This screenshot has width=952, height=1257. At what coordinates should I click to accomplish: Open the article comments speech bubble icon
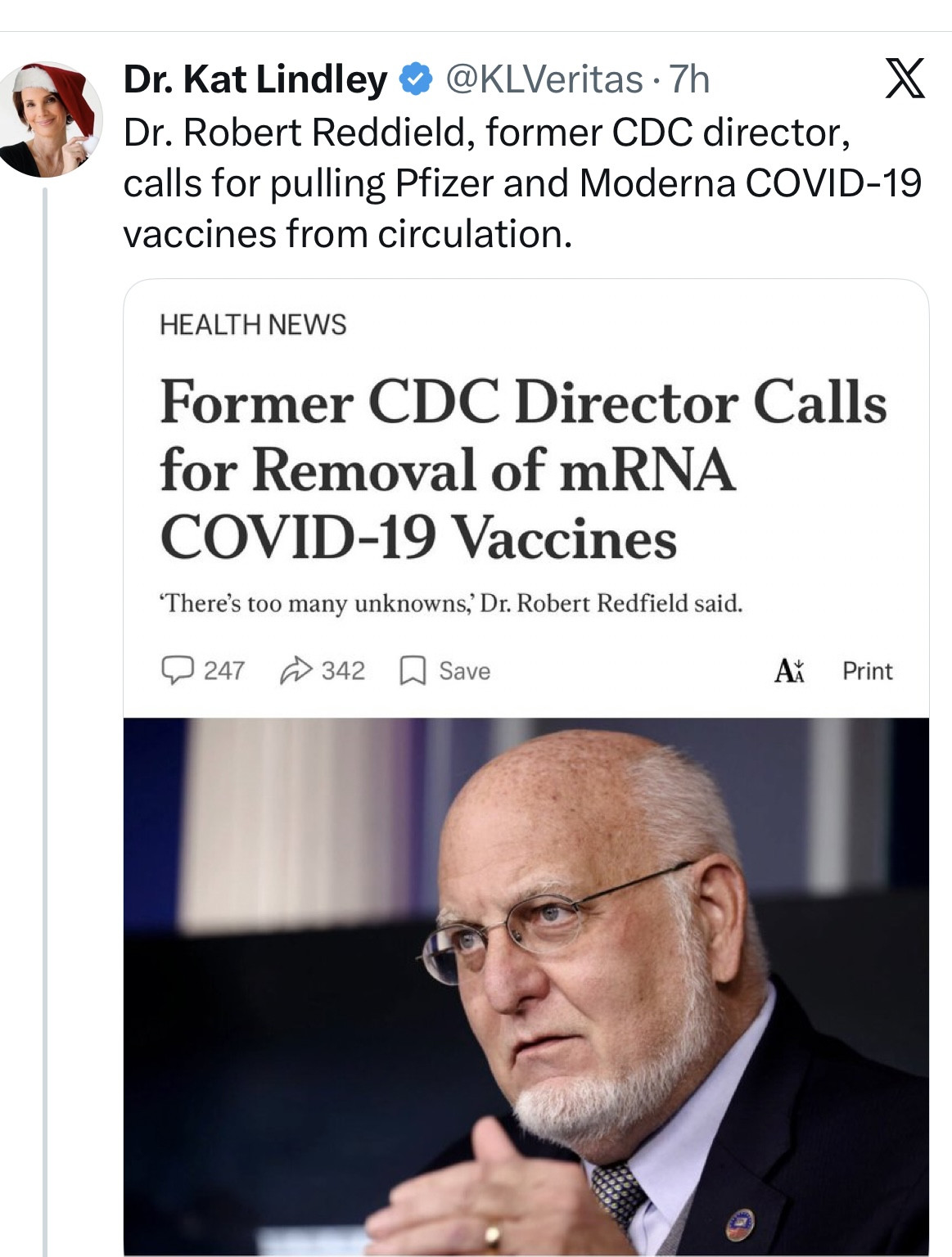point(175,671)
